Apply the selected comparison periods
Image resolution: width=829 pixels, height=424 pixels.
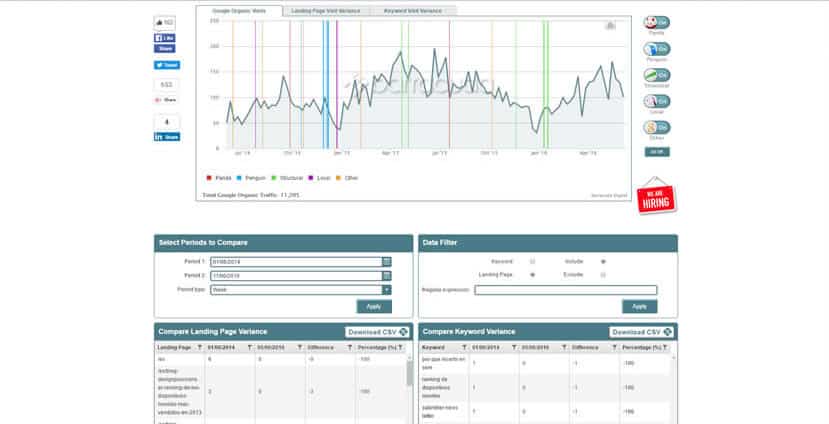tap(374, 307)
